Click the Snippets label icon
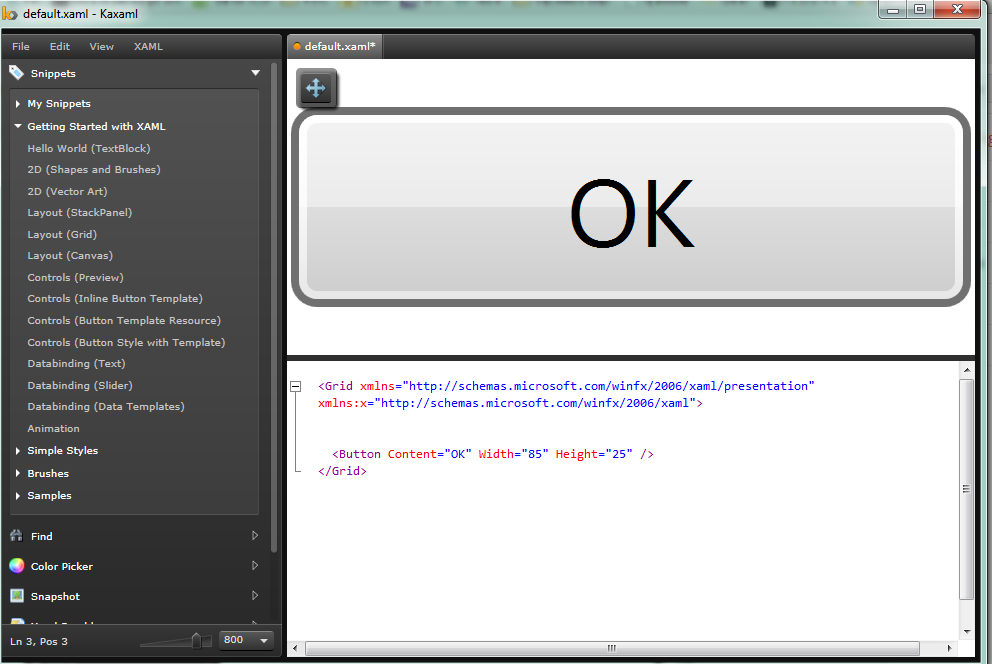Screen dimensions: 992x664 [x=16, y=72]
